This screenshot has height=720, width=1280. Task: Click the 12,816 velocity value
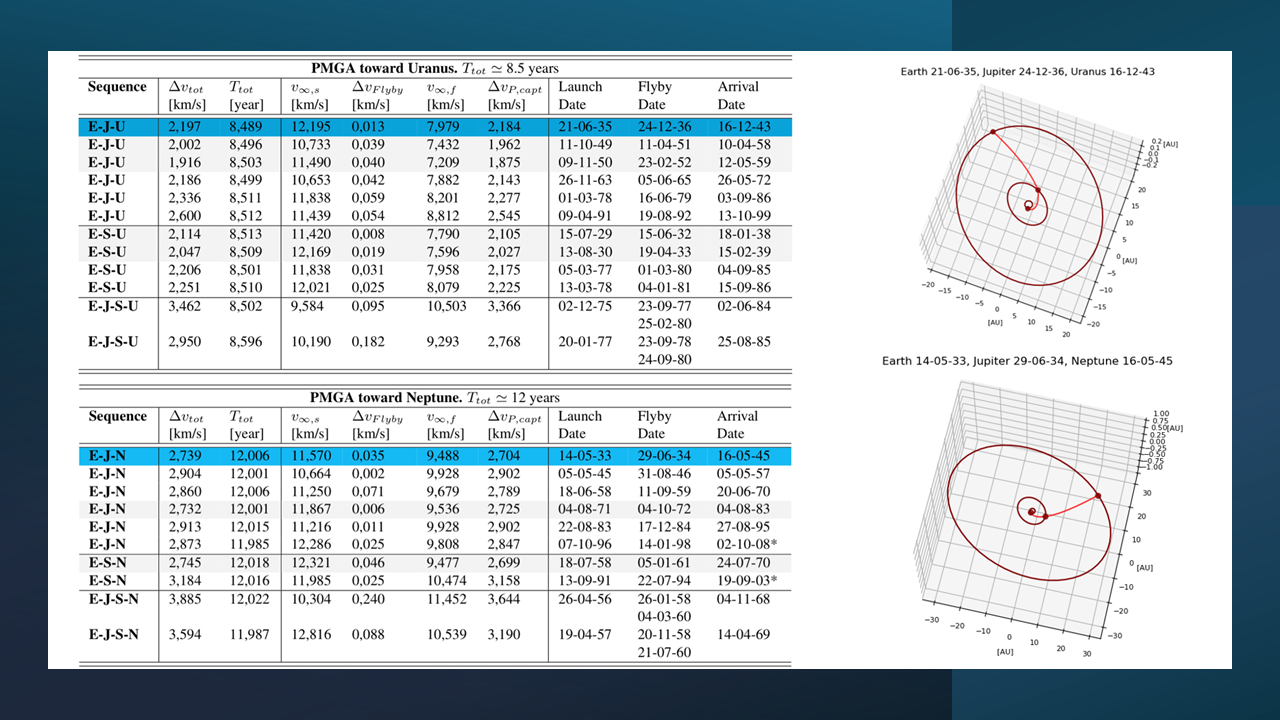click(x=312, y=635)
